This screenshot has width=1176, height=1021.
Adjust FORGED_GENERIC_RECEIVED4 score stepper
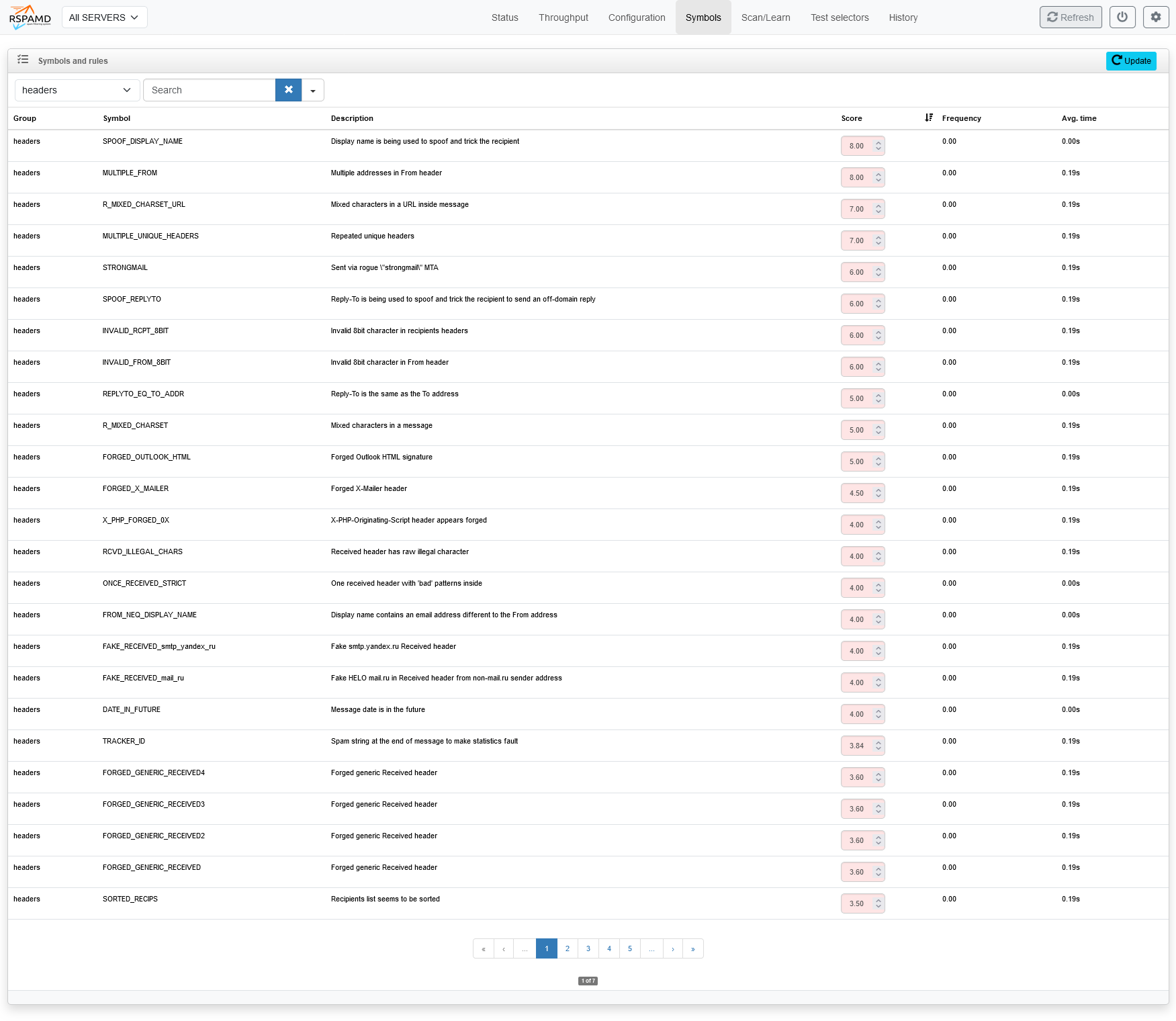pyautogui.click(x=878, y=777)
